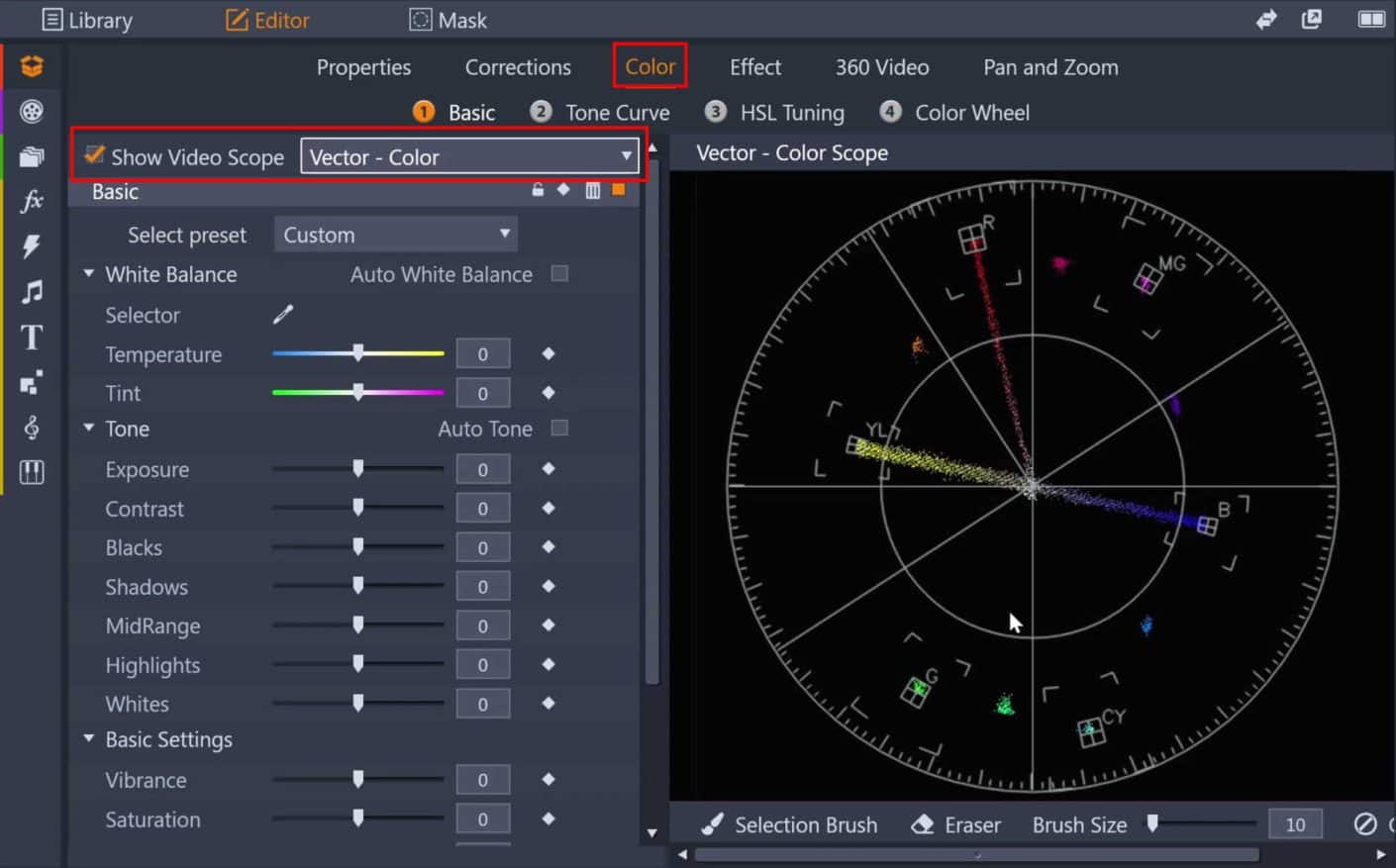Viewport: 1396px width, 868px height.
Task: Click the White Balance eyedropper Selector
Action: point(282,314)
